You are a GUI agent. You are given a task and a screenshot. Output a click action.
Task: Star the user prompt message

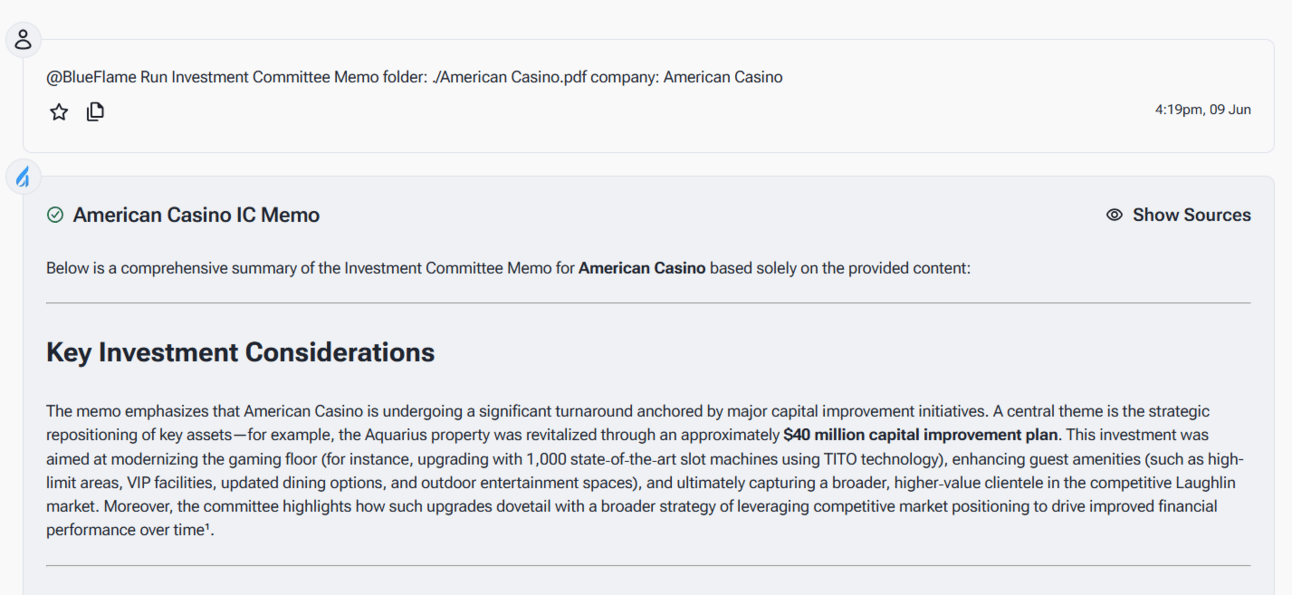click(x=59, y=112)
